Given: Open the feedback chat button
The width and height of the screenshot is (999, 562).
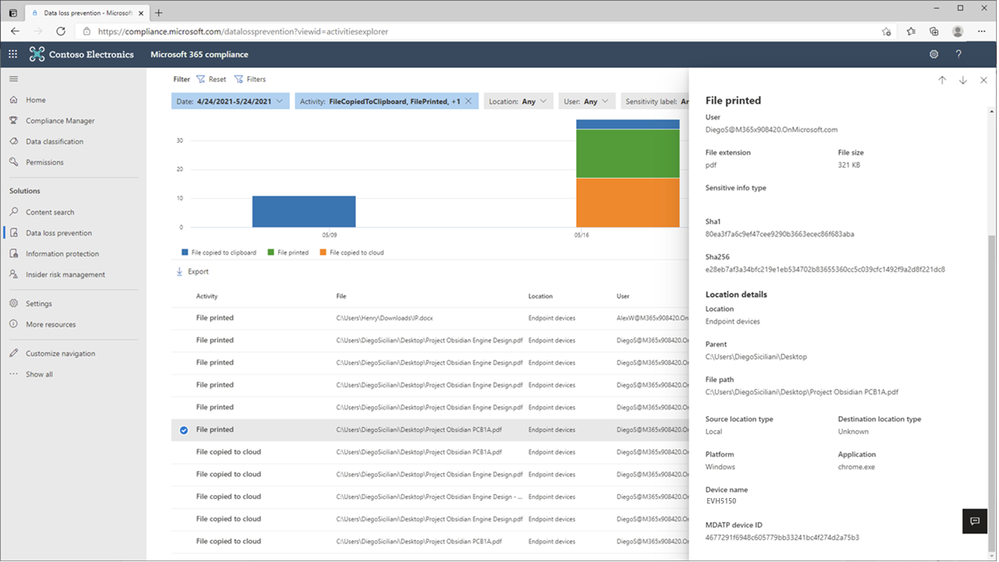Looking at the screenshot, I should tap(974, 521).
